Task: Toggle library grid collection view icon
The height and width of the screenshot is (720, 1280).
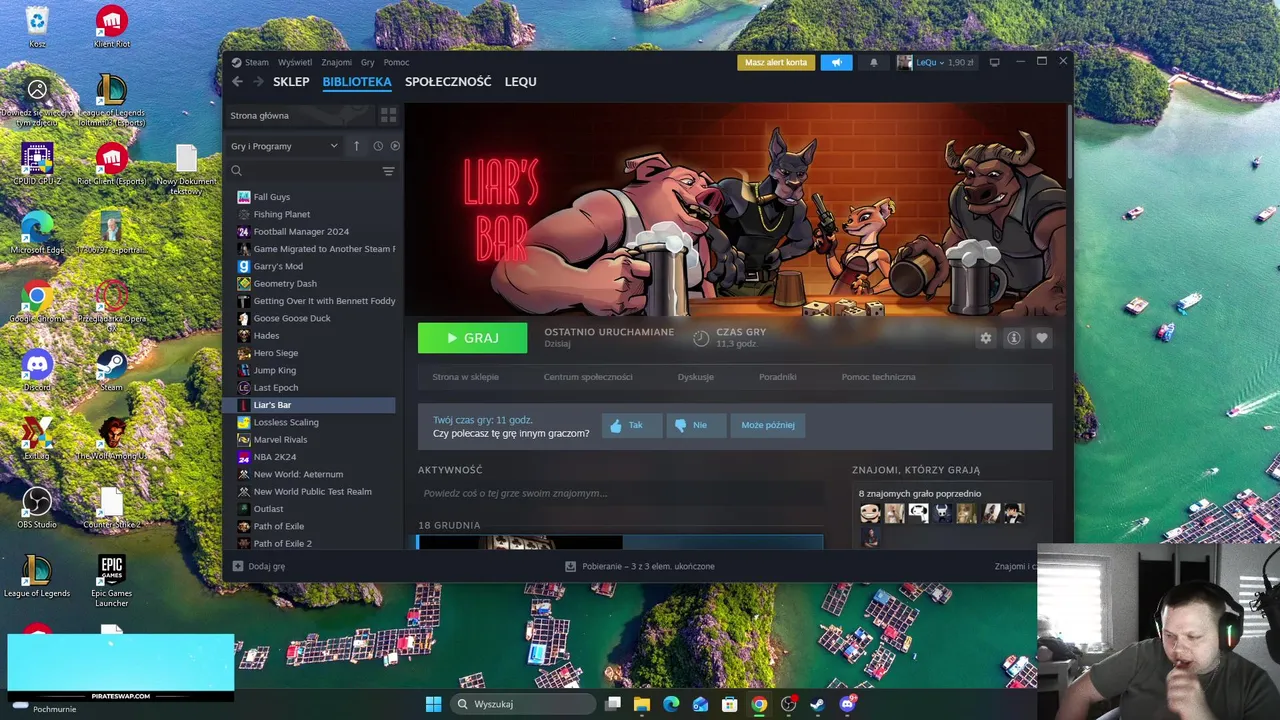Action: (x=388, y=115)
